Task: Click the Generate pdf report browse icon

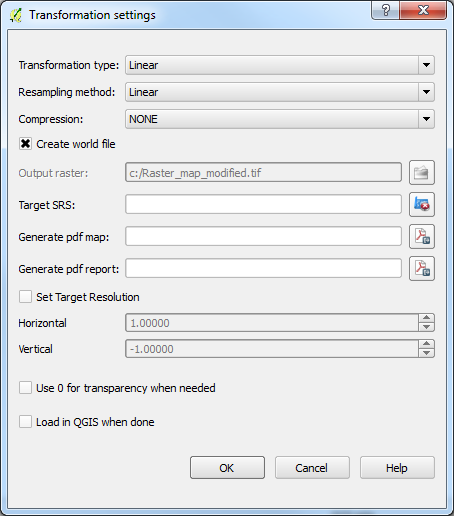Action: pyautogui.click(x=422, y=268)
